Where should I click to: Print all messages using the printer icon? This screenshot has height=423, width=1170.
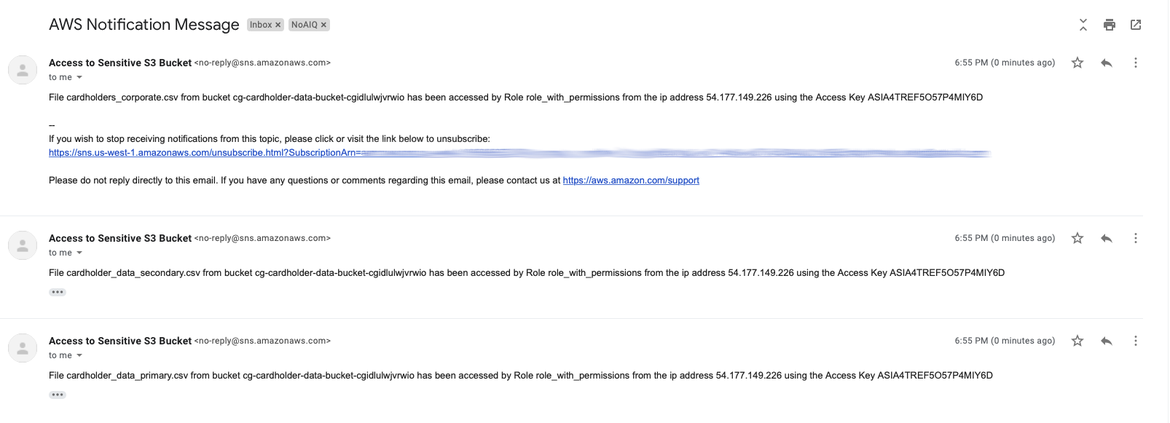1109,25
